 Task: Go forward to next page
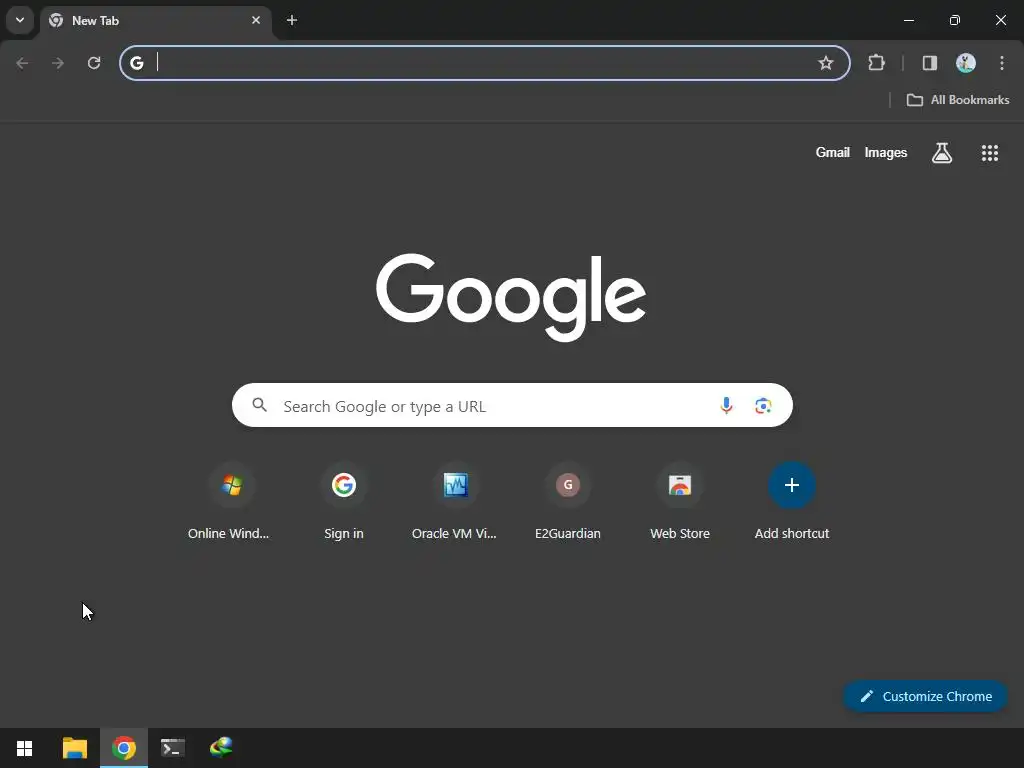[x=58, y=63]
